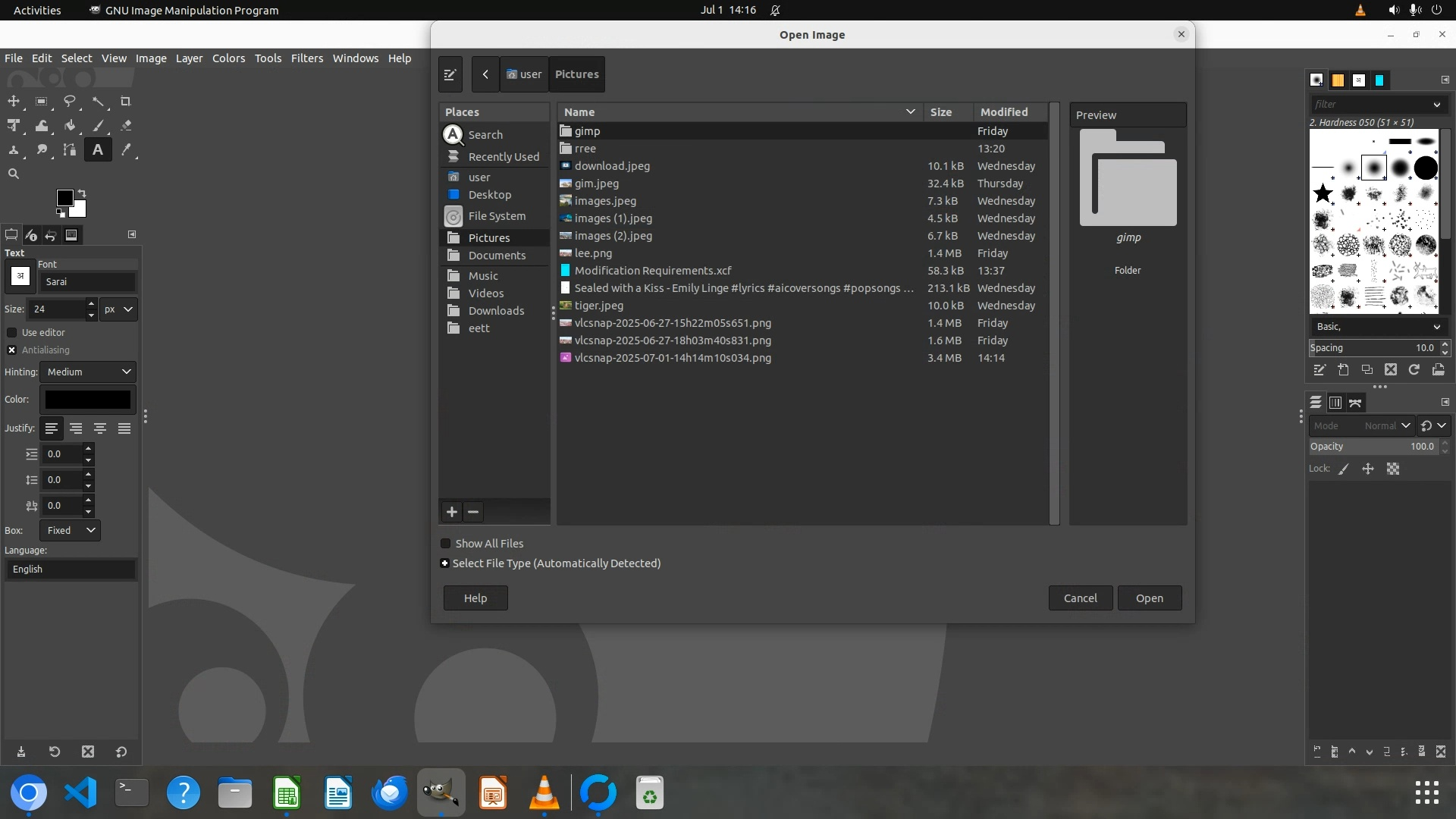This screenshot has height=819, width=1456.
Task: Add bookmark with the plus button
Action: (x=452, y=512)
